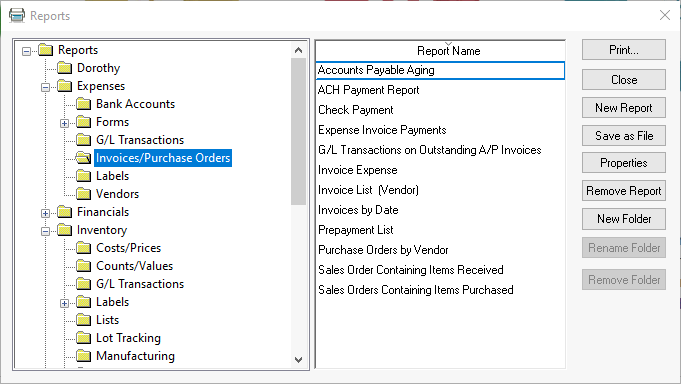Click the Lot Tracking folder icon
This screenshot has width=681, height=384.
[x=83, y=338]
